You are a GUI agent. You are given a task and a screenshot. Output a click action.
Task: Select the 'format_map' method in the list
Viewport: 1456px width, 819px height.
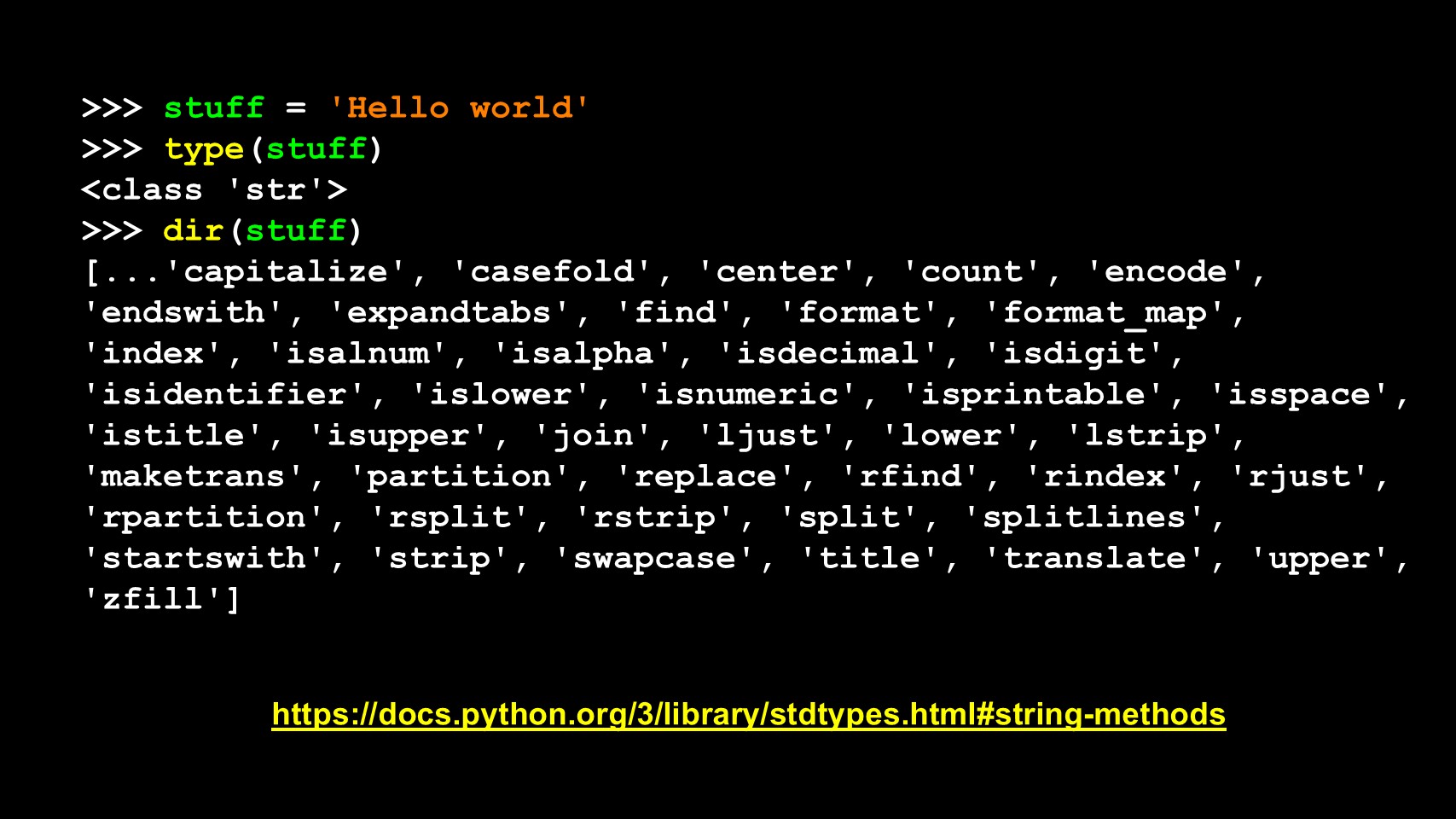pos(1106,312)
